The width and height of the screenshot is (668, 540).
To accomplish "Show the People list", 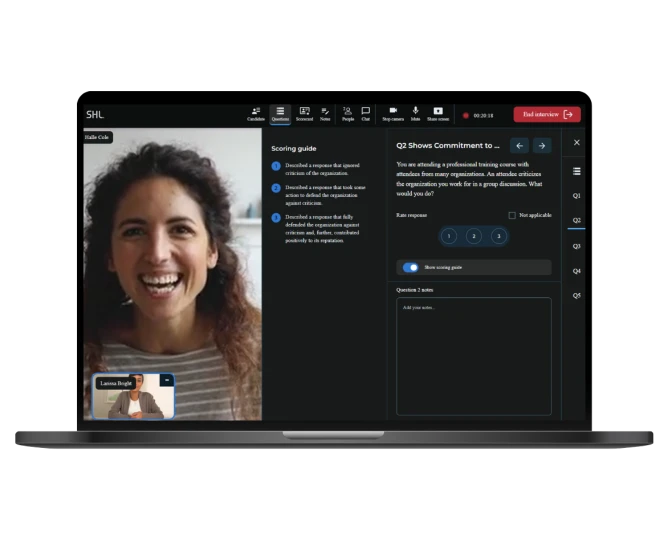I will (348, 114).
